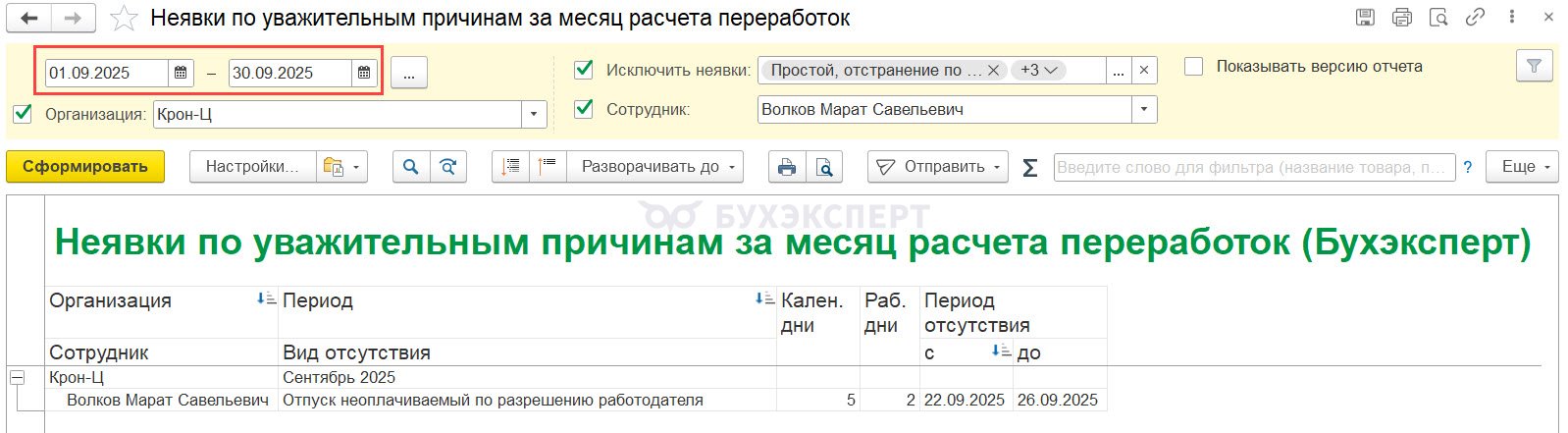Image resolution: width=1568 pixels, height=433 pixels.
Task: Click the printer icon in title bar
Action: pyautogui.click(x=1402, y=18)
